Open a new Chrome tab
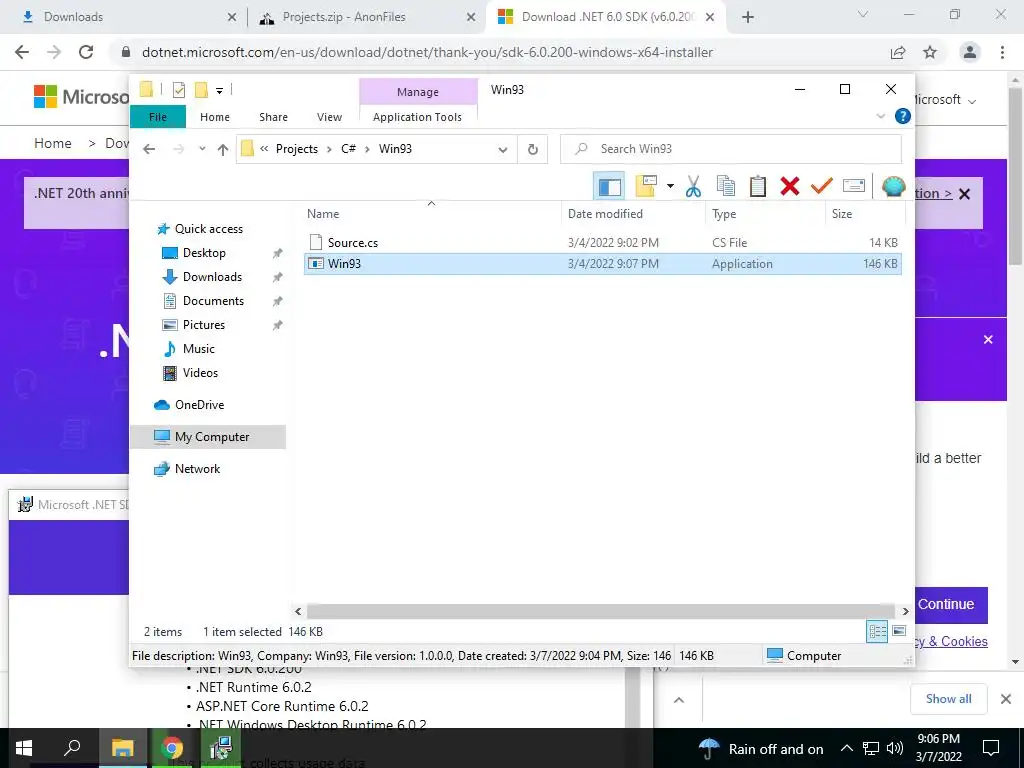1024x768 pixels. 748,17
